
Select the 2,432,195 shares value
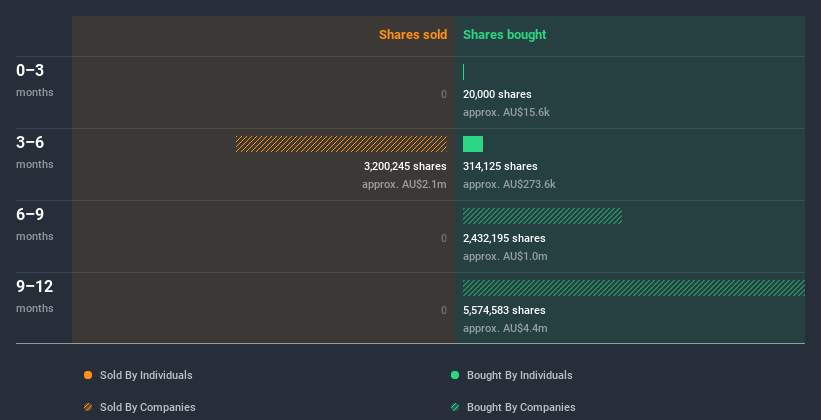[x=504, y=238]
